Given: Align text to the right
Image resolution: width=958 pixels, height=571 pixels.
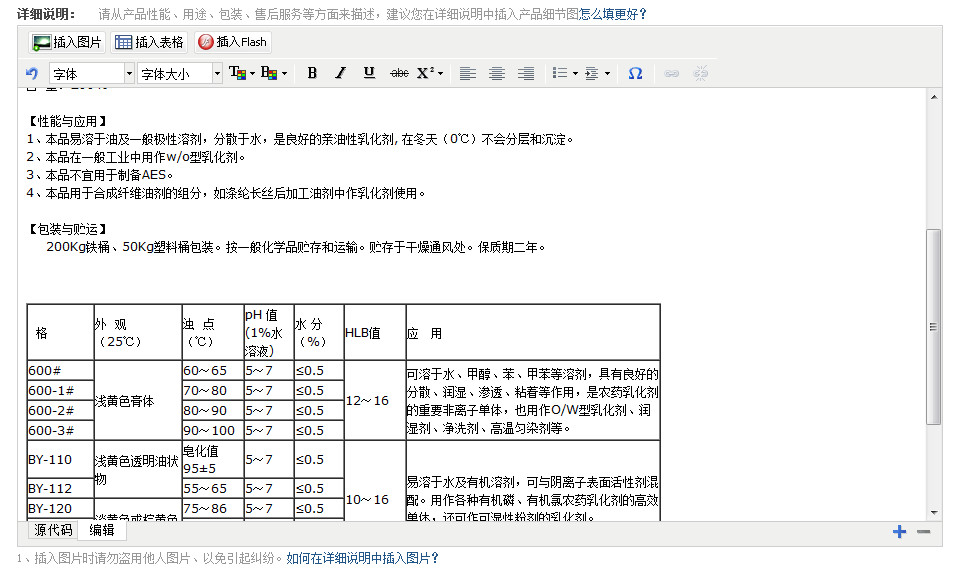Looking at the screenshot, I should (525, 73).
